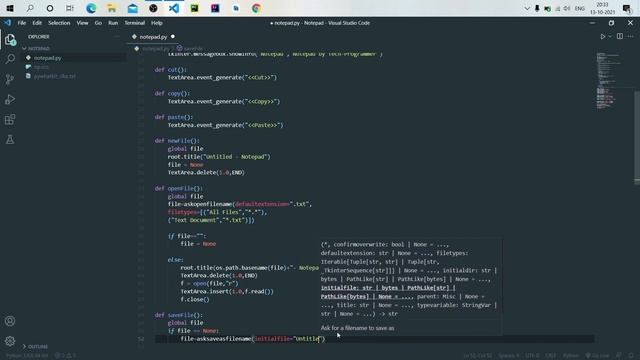This screenshot has height=360, width=640.
Task: Click the VS Code logo in title bar
Action: pyautogui.click(x=8, y=23)
